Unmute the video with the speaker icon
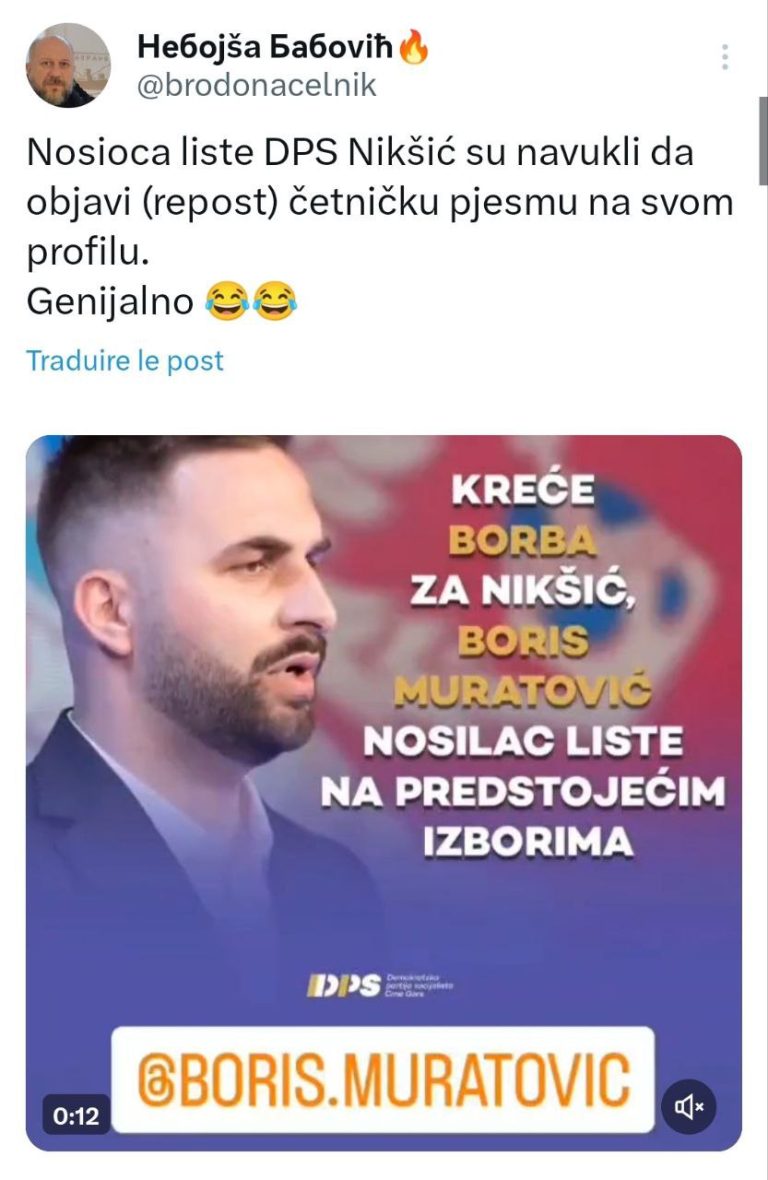 click(x=689, y=1105)
